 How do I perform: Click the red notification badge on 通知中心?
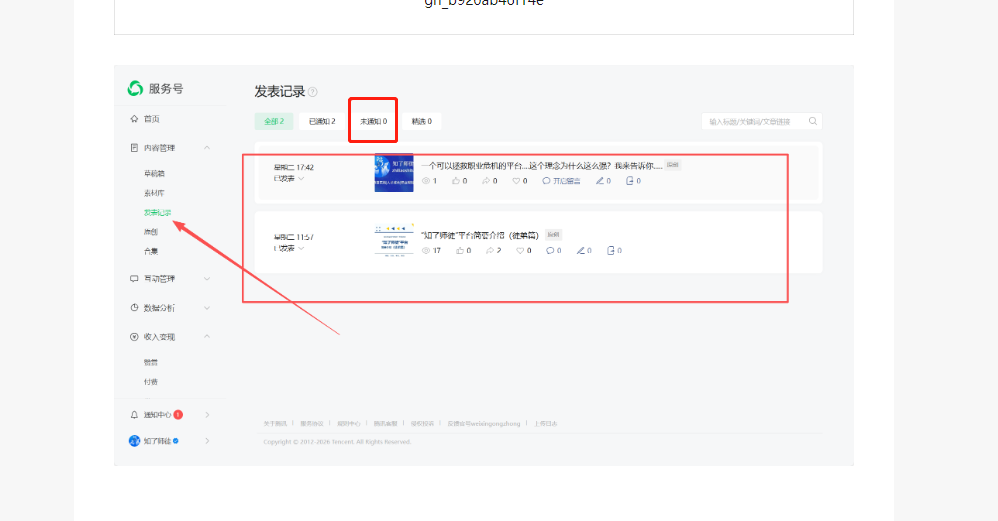click(178, 415)
